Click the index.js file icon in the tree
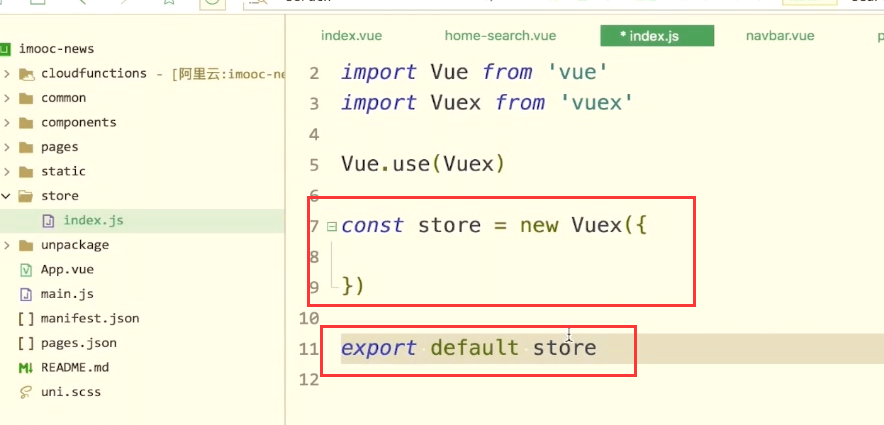 tap(49, 220)
